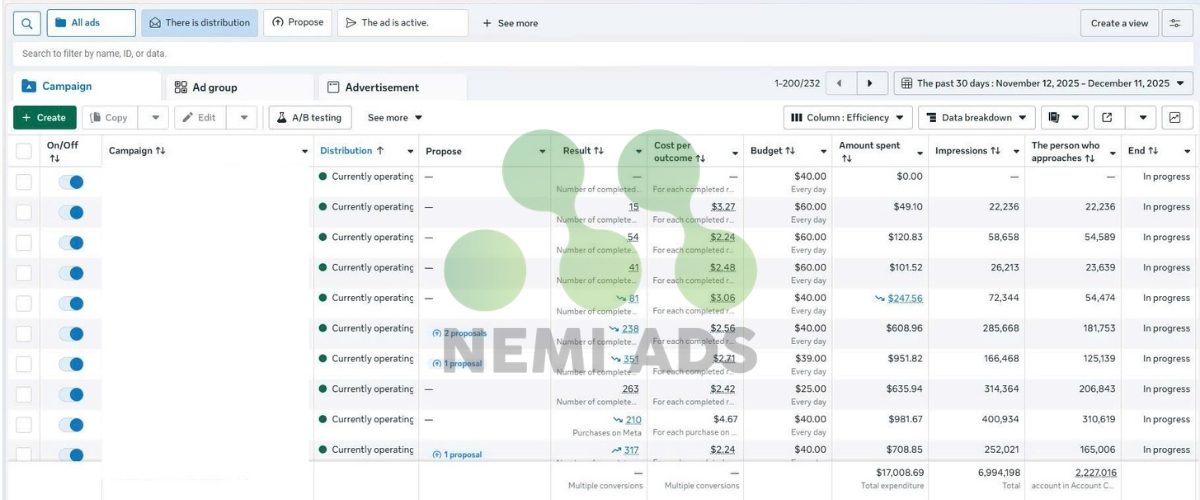Toggle off campaign with $247.56 spent

click(71, 303)
